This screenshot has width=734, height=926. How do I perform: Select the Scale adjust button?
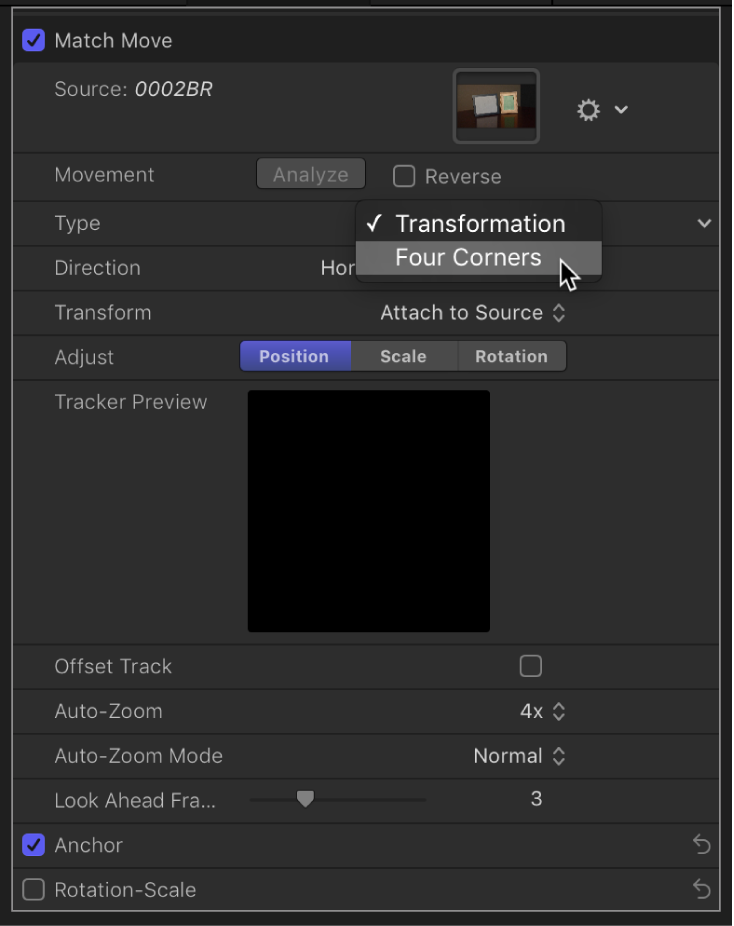click(x=403, y=357)
